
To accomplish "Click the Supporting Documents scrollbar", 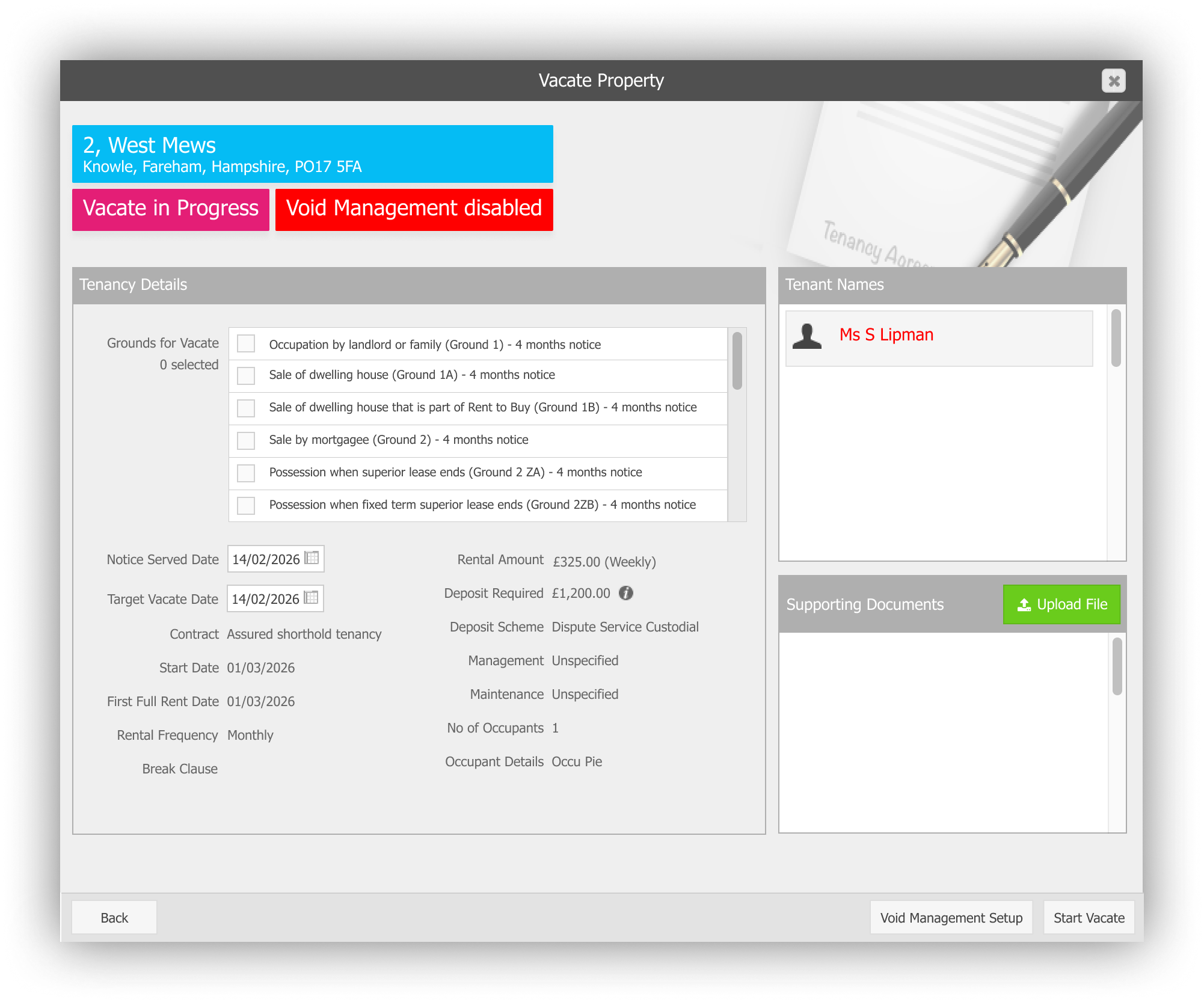I will click(x=1117, y=666).
